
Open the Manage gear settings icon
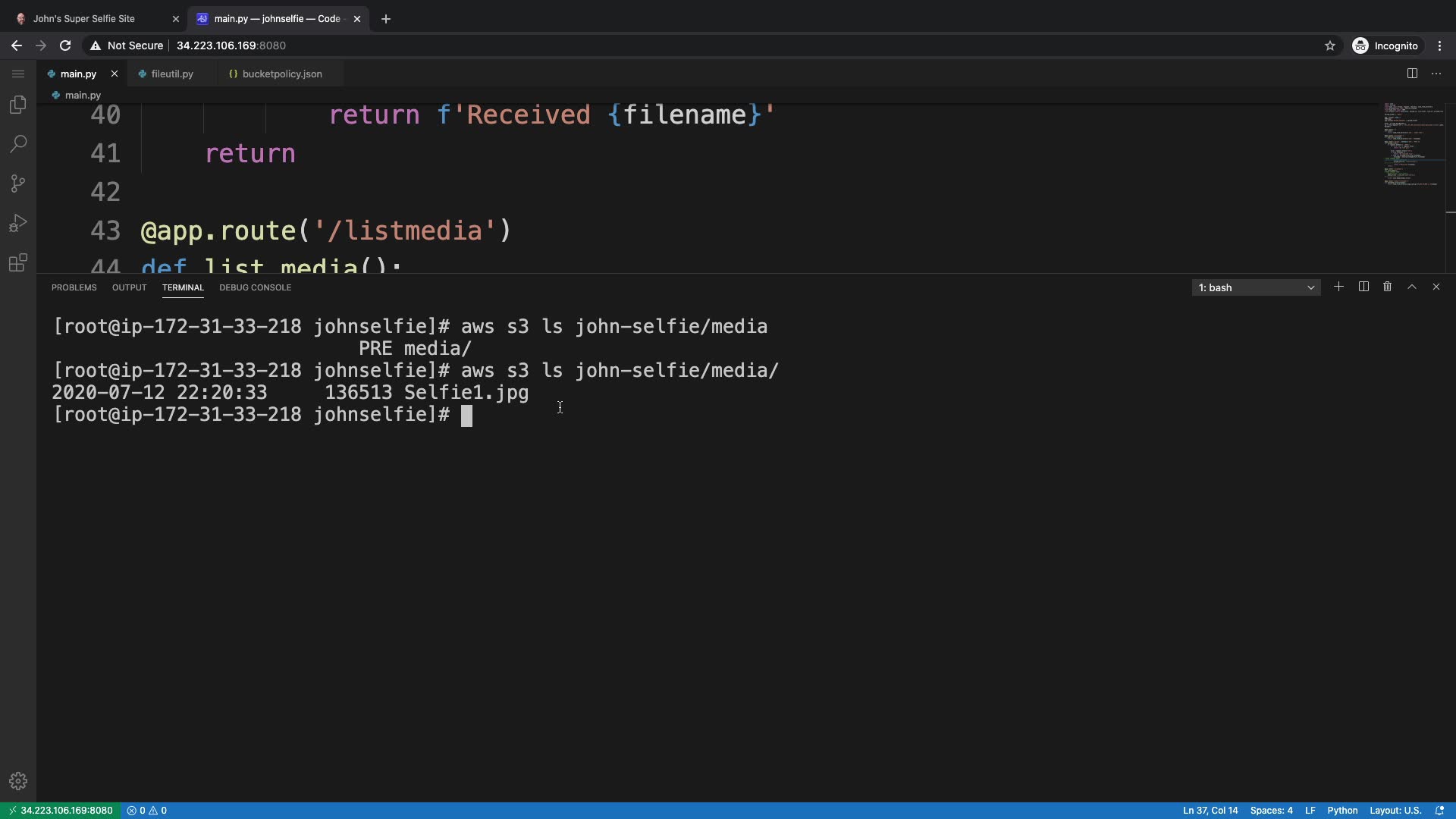(x=18, y=781)
